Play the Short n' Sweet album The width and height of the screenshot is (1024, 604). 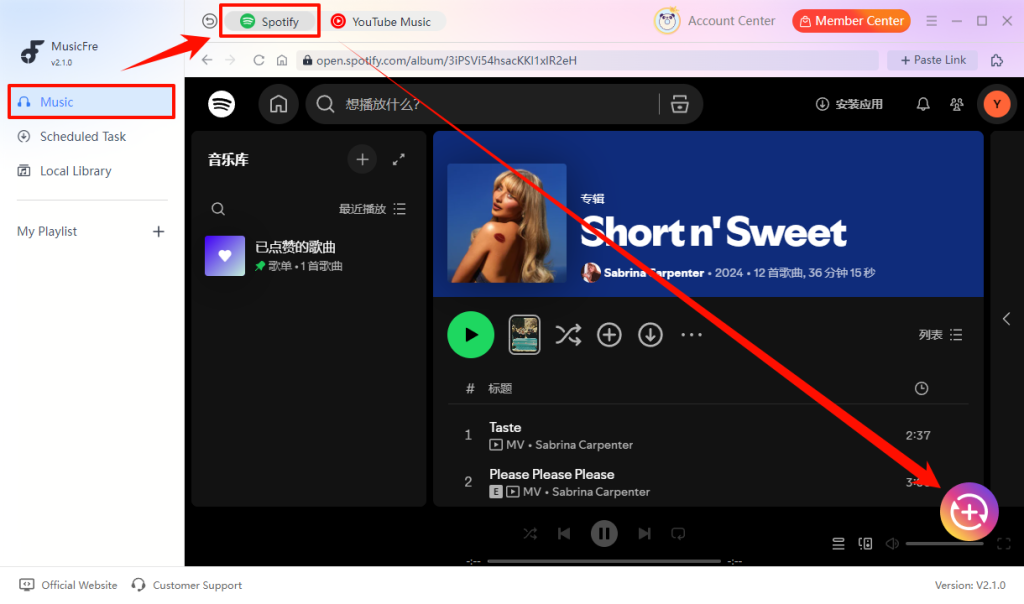pyautogui.click(x=470, y=335)
